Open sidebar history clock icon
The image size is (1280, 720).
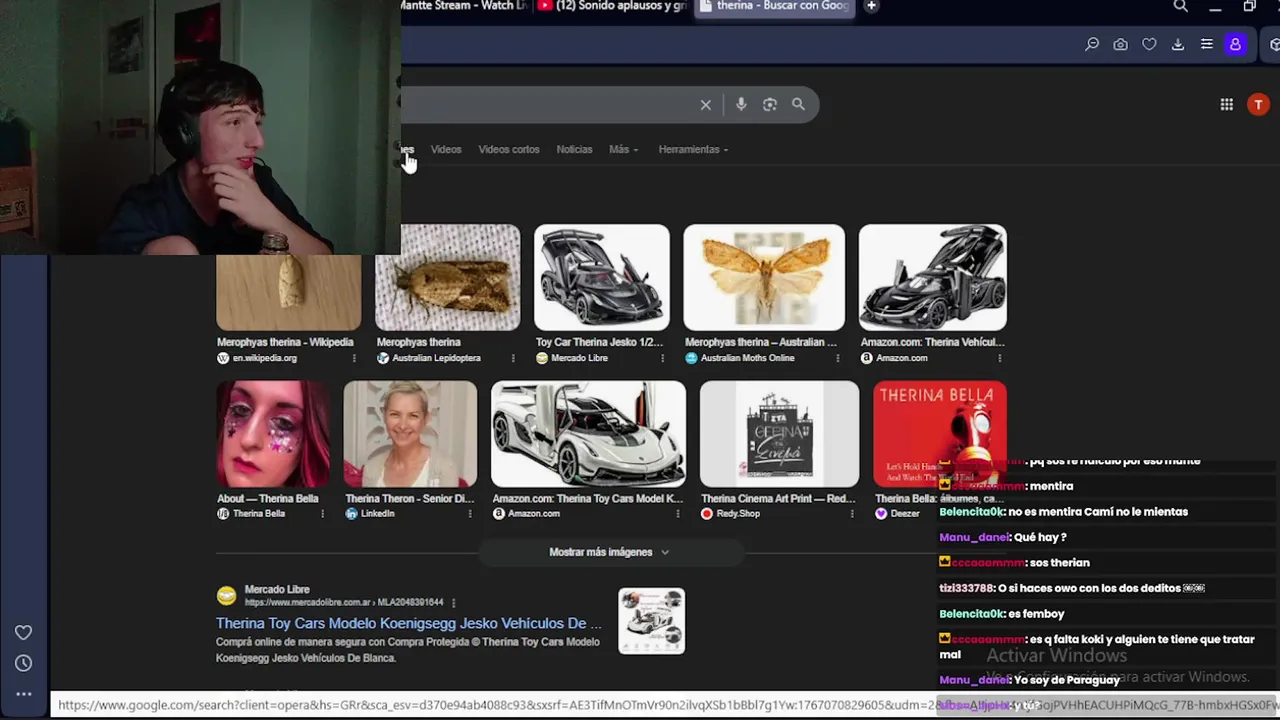pyautogui.click(x=23, y=663)
